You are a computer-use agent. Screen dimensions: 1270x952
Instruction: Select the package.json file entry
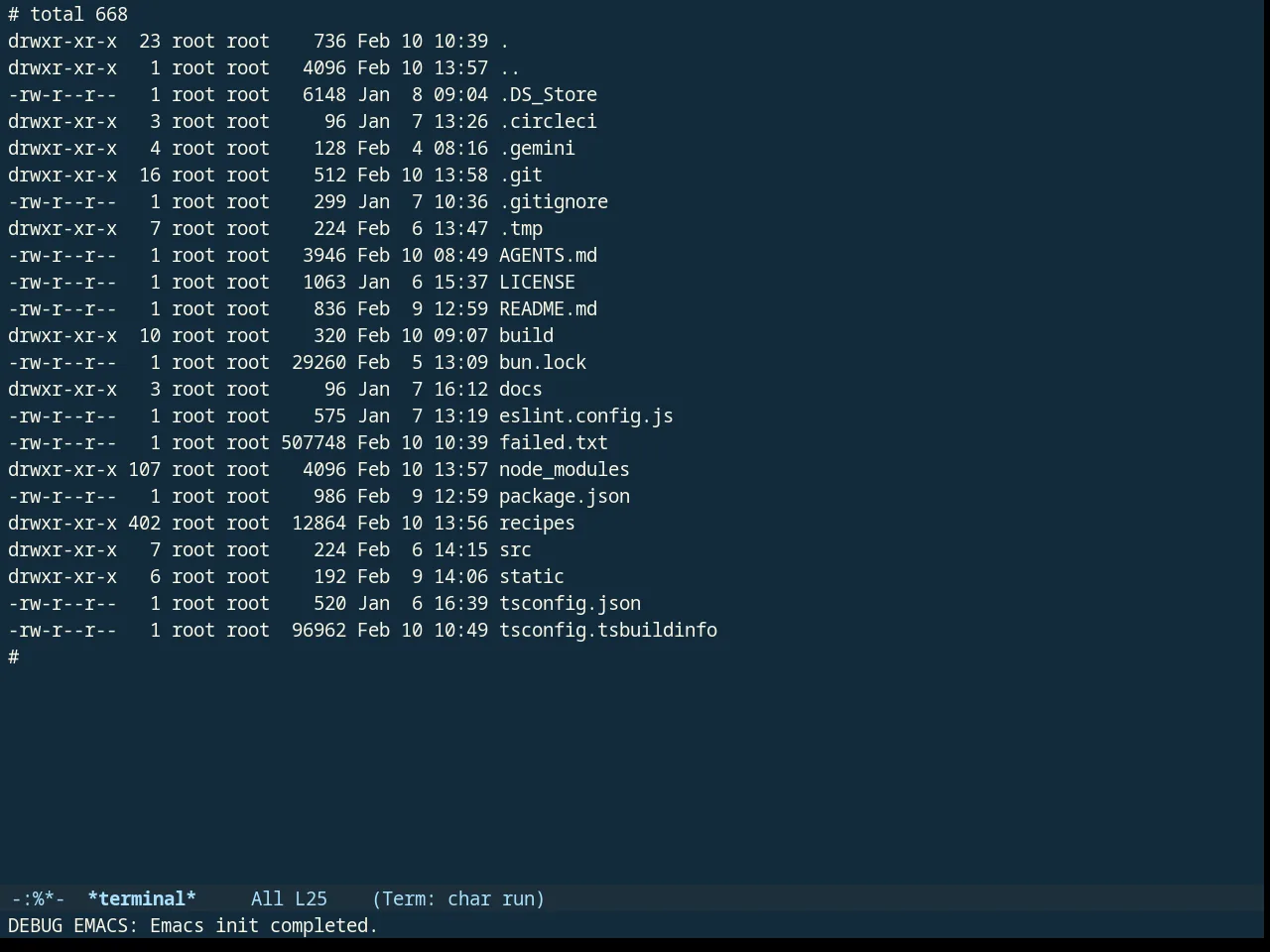565,497
